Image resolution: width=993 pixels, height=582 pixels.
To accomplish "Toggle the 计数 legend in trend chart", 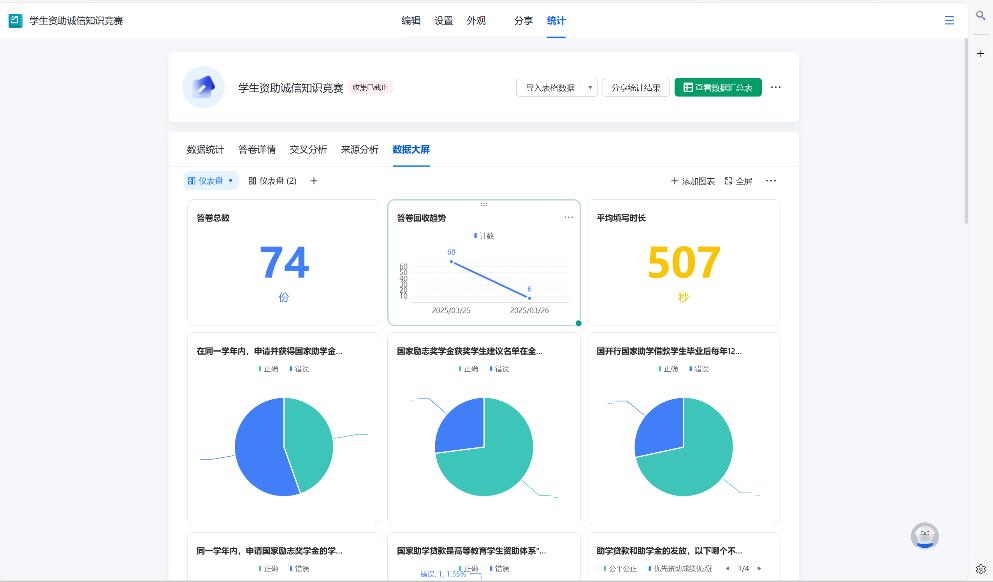I will coord(484,236).
